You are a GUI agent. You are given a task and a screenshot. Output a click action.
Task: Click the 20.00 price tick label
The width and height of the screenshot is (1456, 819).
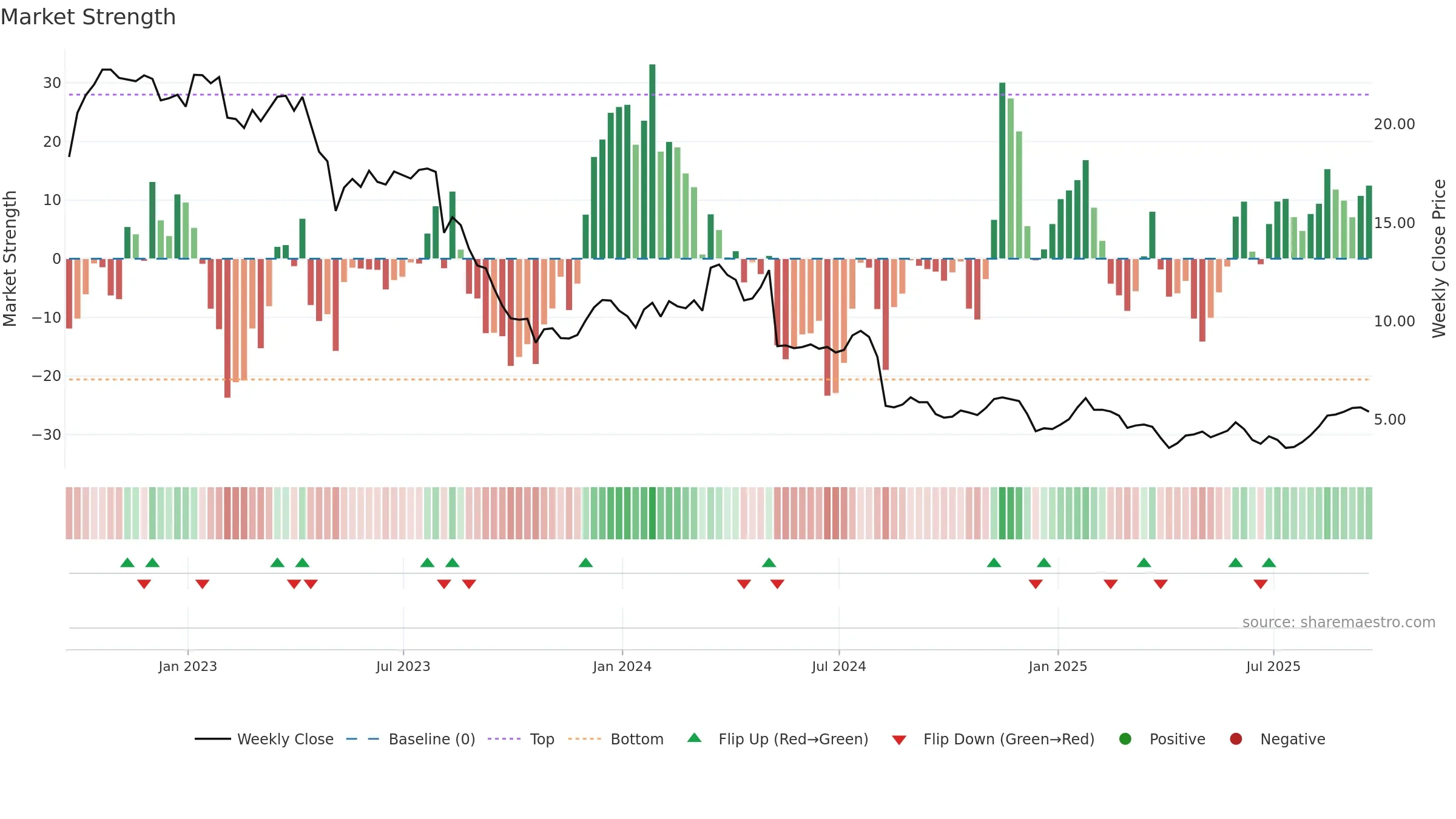pyautogui.click(x=1394, y=124)
